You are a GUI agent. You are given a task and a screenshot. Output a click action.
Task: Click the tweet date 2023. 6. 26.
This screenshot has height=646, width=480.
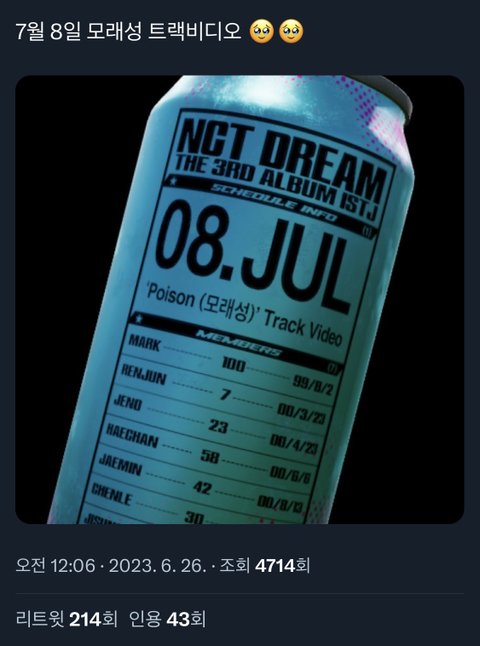pyautogui.click(x=157, y=566)
